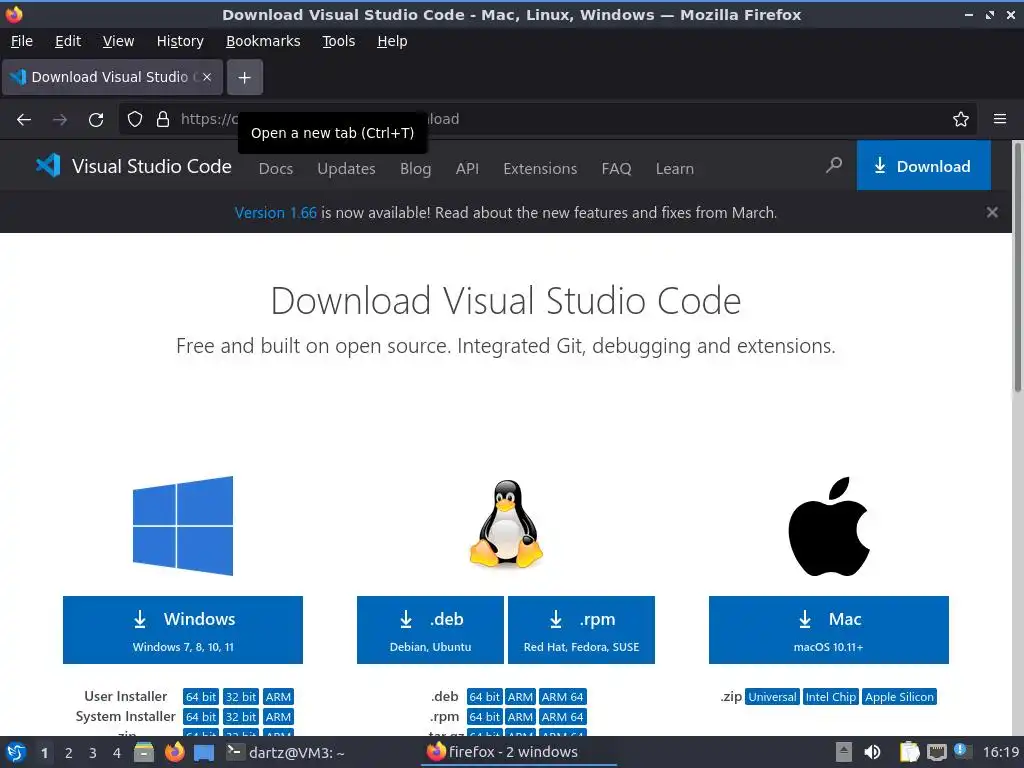Viewport: 1024px width, 768px height.
Task: Open the tracking protection shield icon
Action: (135, 119)
